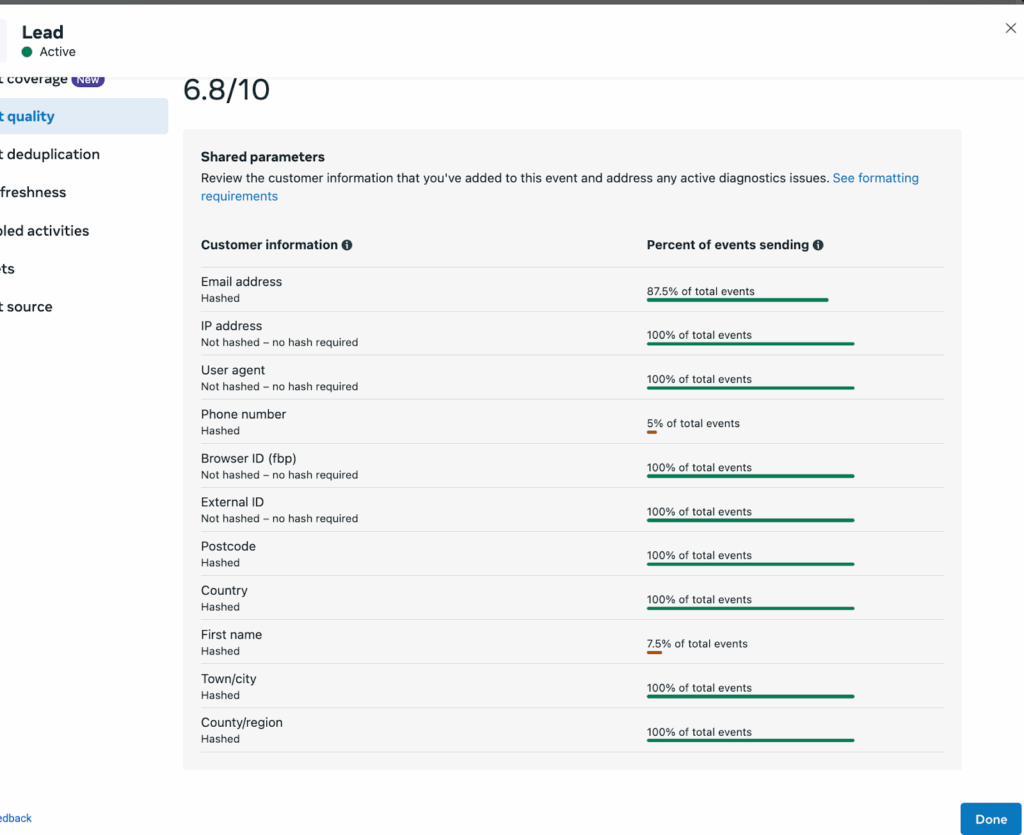The height and width of the screenshot is (835, 1024).
Task: Open the event quality sidebar tab
Action: pyautogui.click(x=30, y=116)
